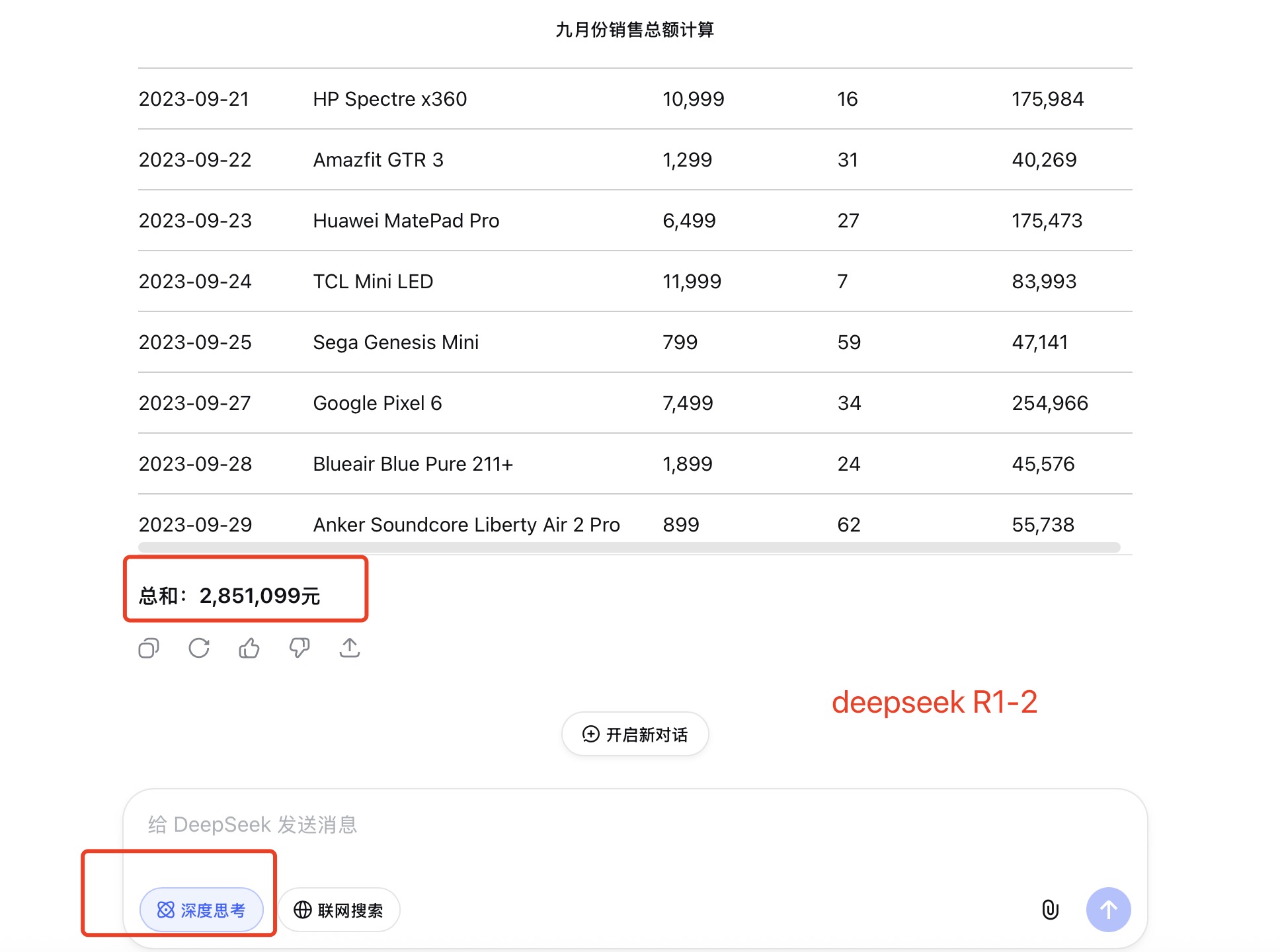Viewport: 1280px width, 952px height.
Task: Click the paperclip attachment icon
Action: coord(1050,910)
